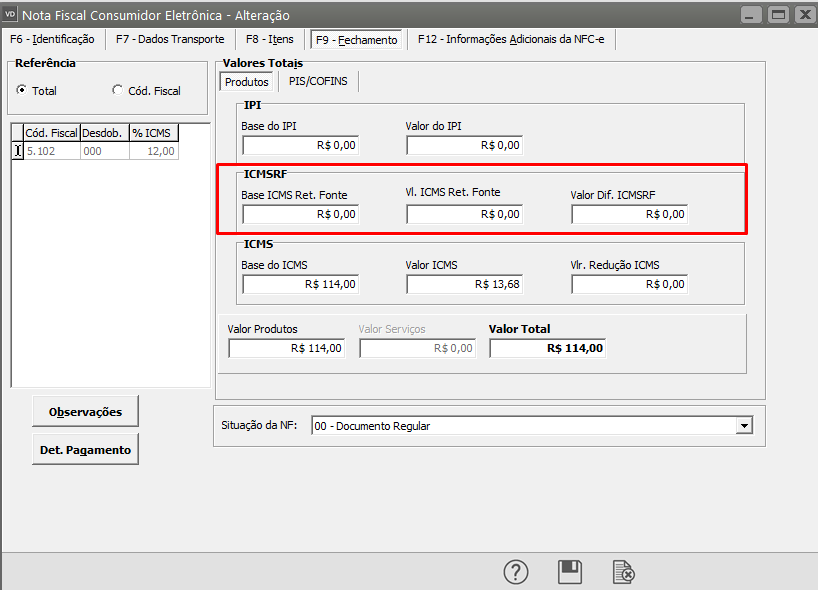This screenshot has width=818, height=590.
Task: Click the cancel document icon
Action: pos(623,572)
